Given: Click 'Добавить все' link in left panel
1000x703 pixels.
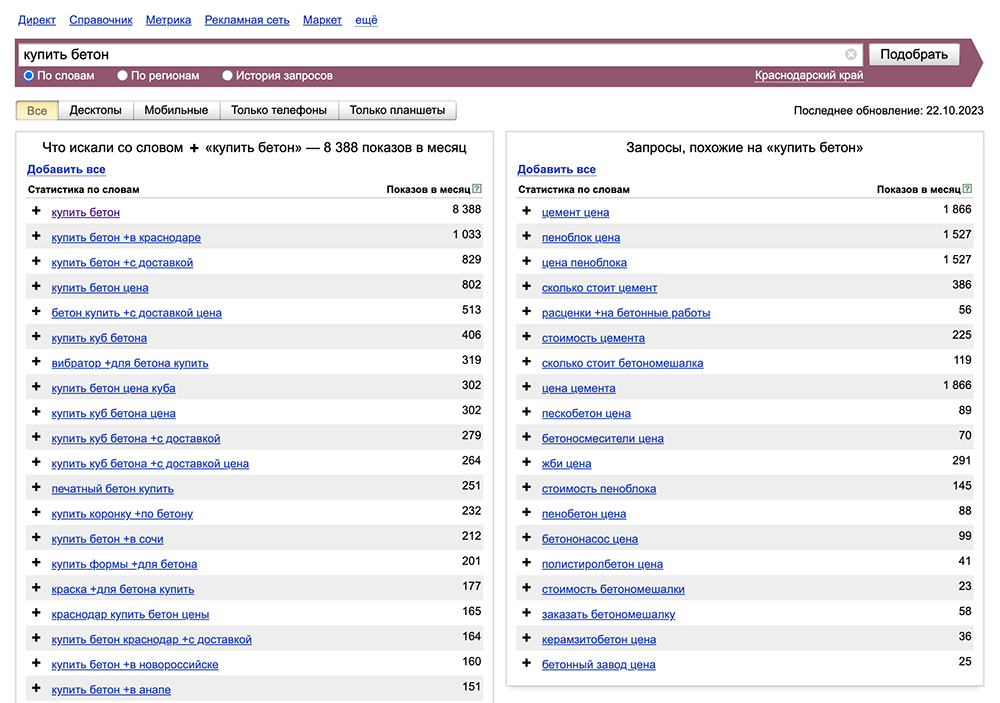Looking at the screenshot, I should [66, 169].
